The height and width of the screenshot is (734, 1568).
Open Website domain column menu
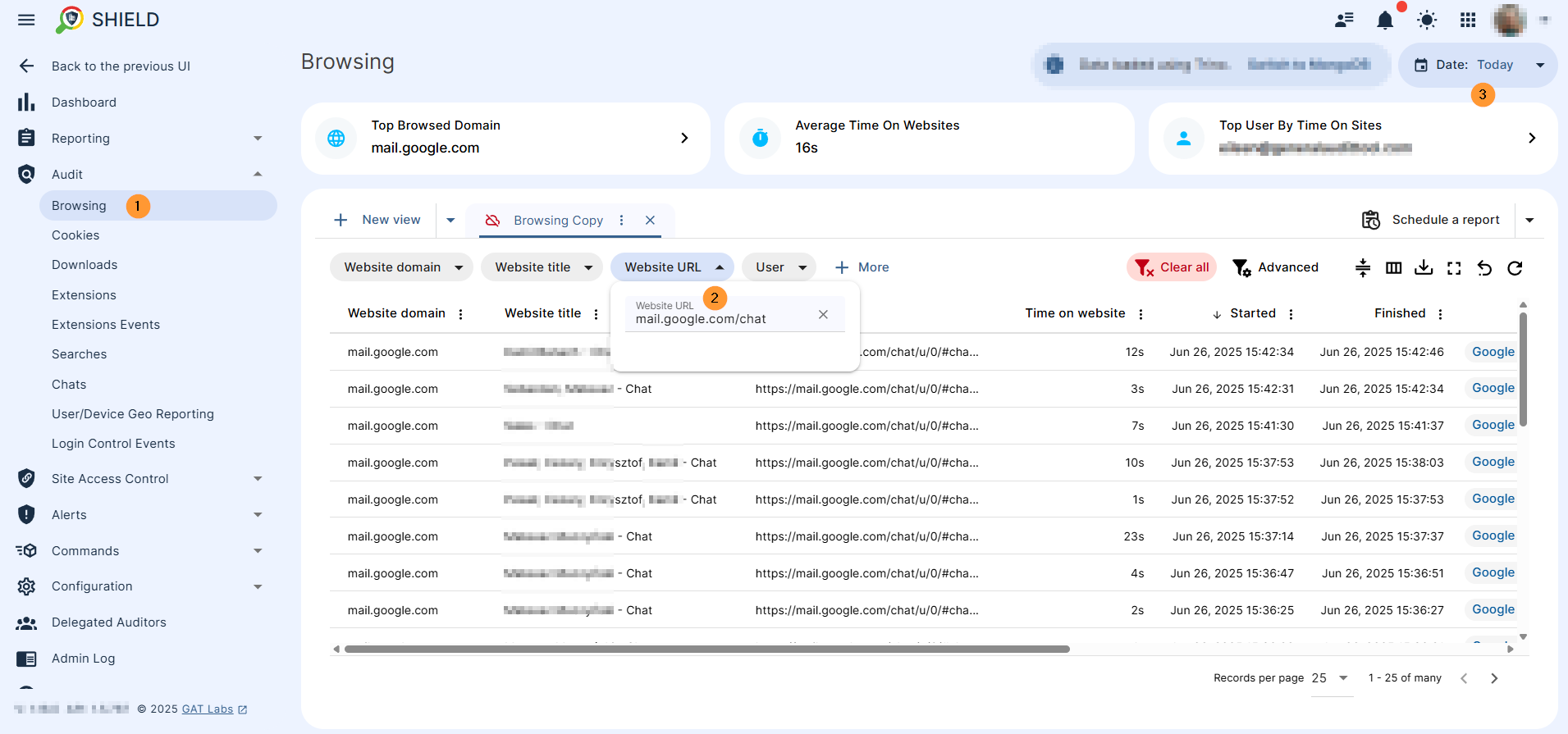click(x=460, y=314)
